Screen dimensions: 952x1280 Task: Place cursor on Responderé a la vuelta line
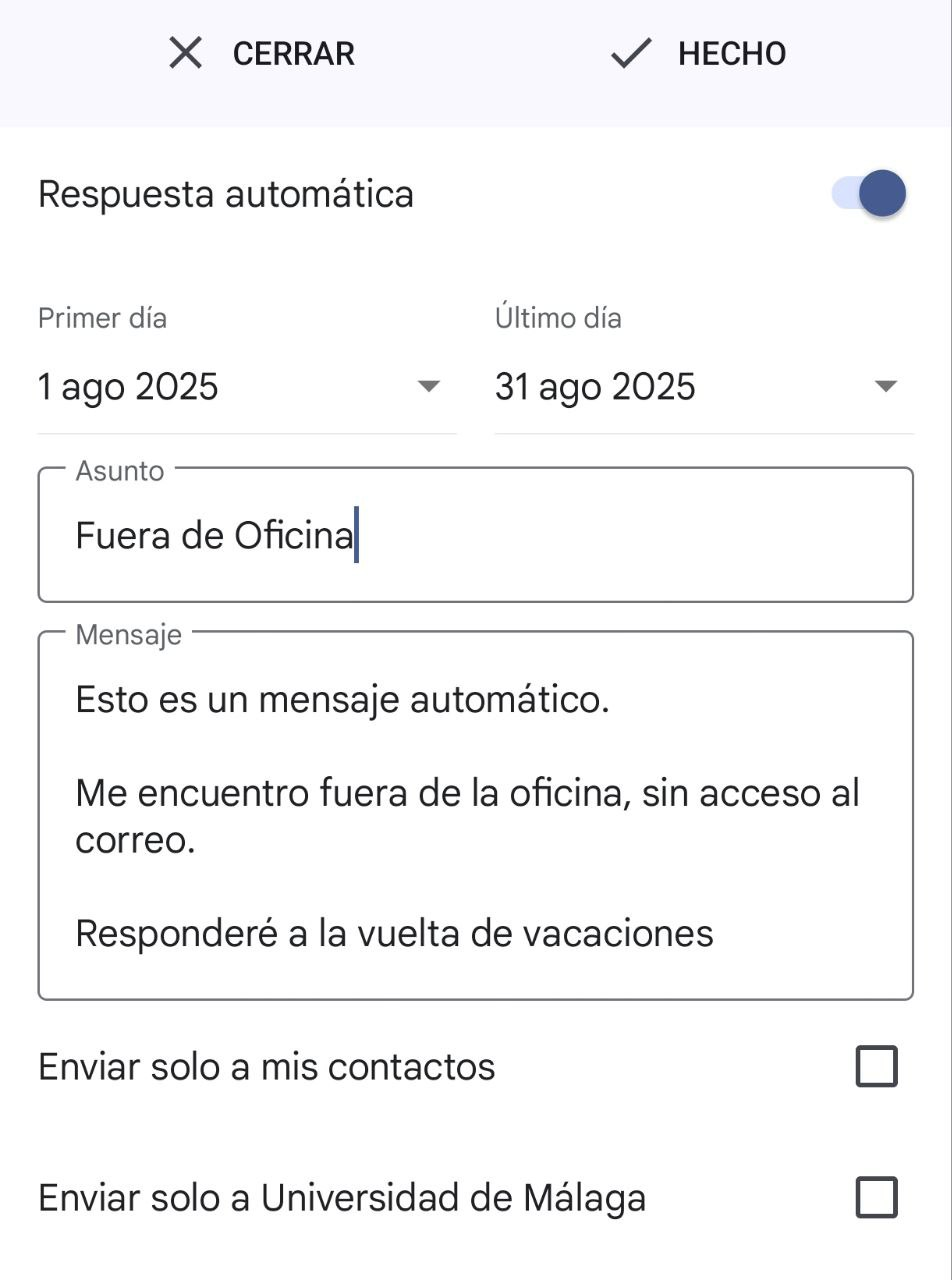tap(395, 934)
